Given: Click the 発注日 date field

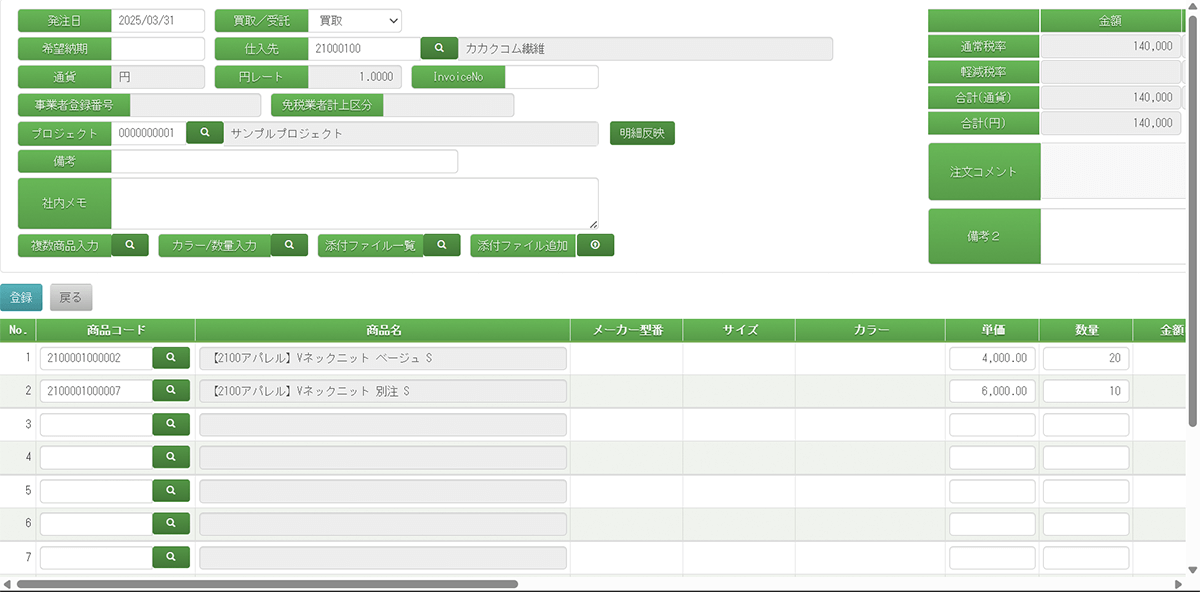Looking at the screenshot, I should 158,21.
